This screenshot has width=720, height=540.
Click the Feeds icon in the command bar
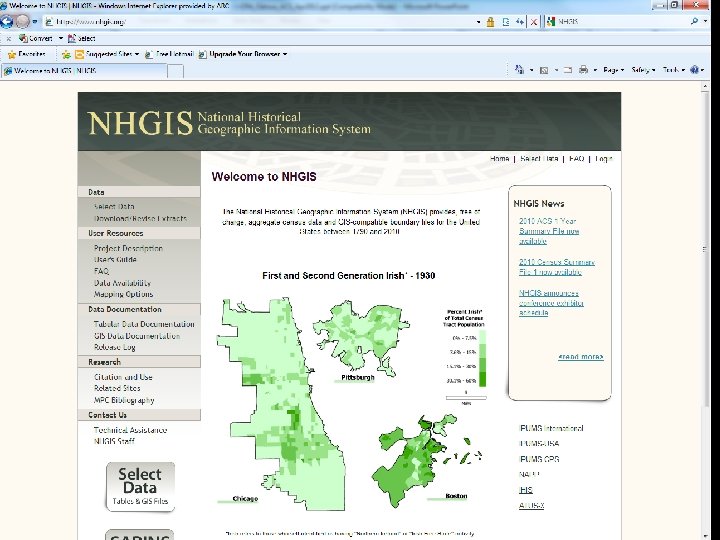[544, 70]
